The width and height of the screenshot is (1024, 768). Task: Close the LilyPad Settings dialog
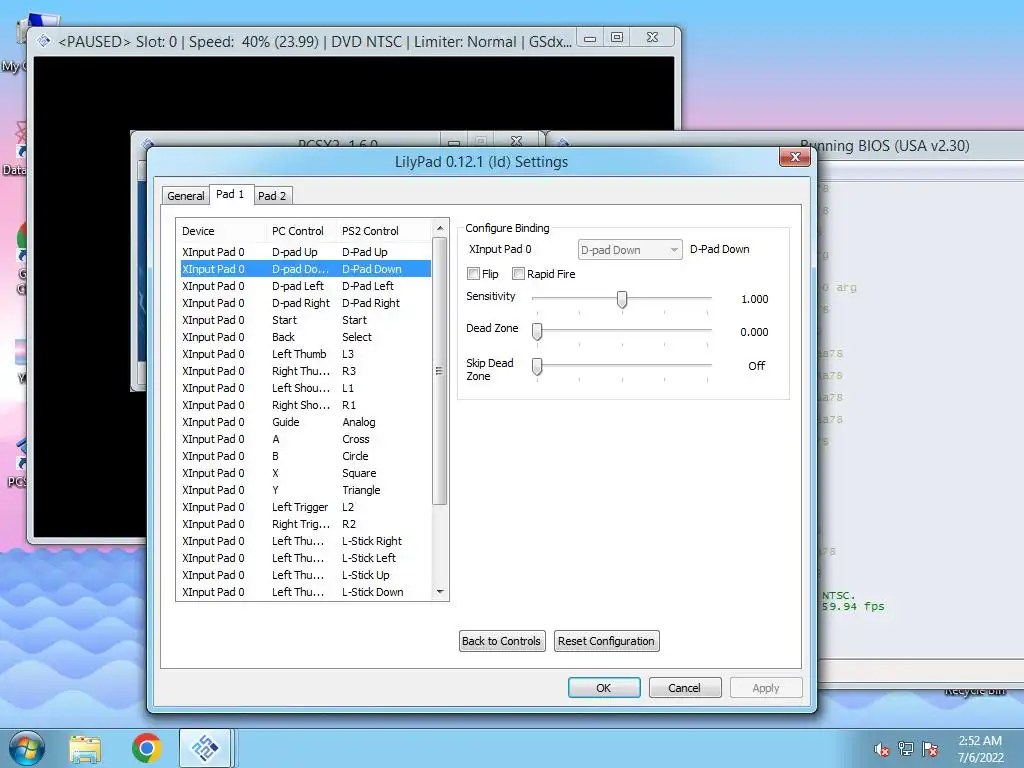pos(795,157)
